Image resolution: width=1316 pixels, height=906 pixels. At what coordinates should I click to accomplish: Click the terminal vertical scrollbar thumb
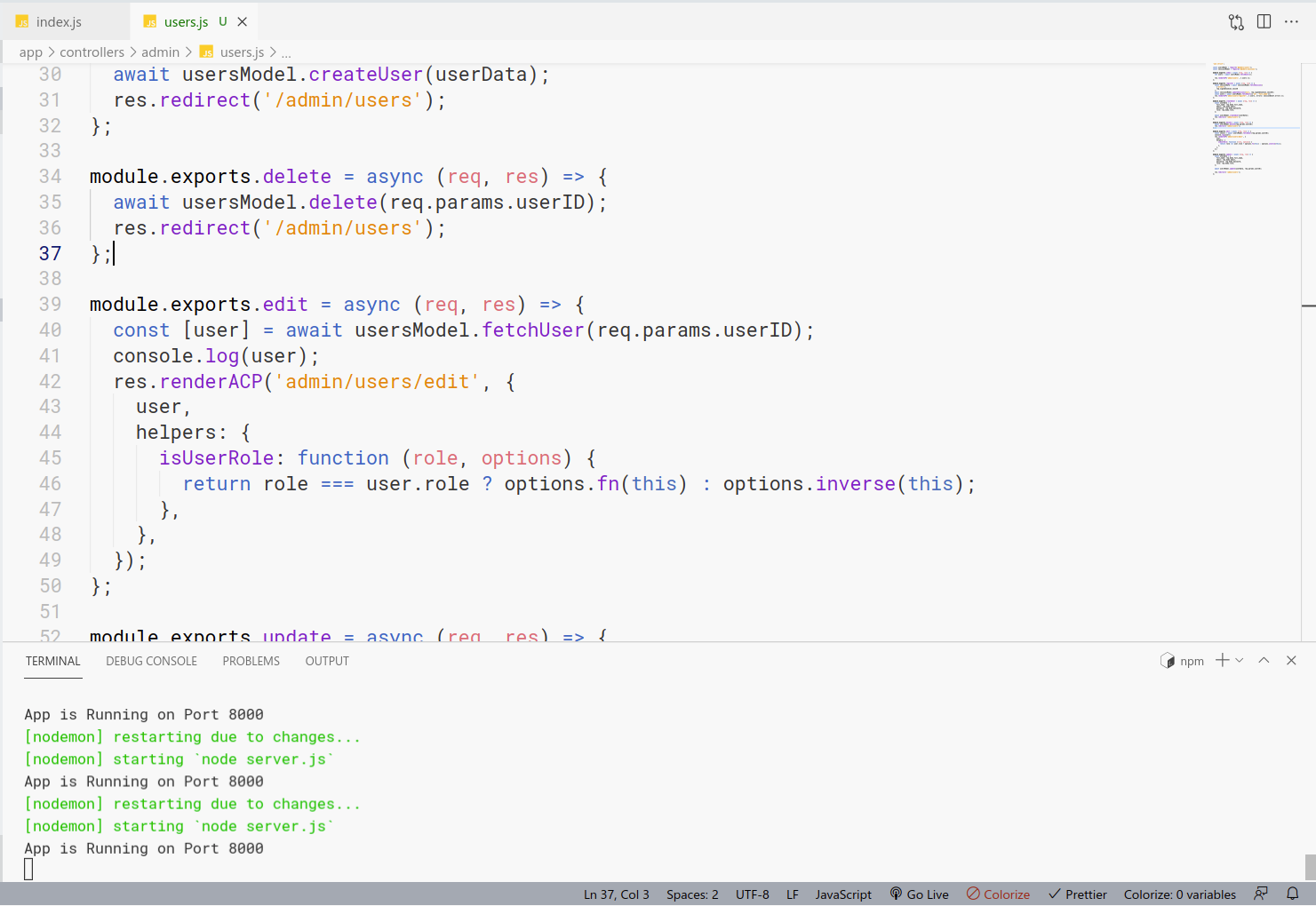coord(1310,866)
